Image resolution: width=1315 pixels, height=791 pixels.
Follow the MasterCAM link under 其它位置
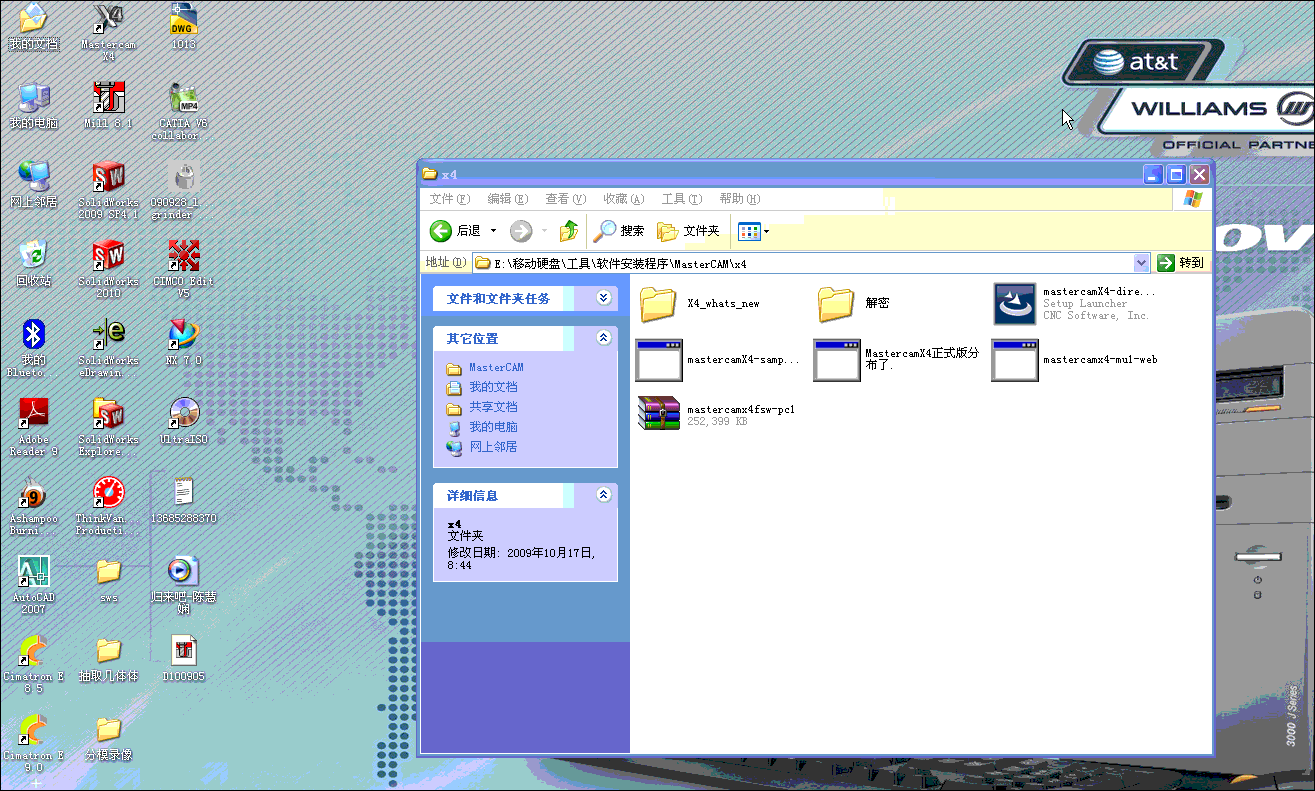pos(496,368)
